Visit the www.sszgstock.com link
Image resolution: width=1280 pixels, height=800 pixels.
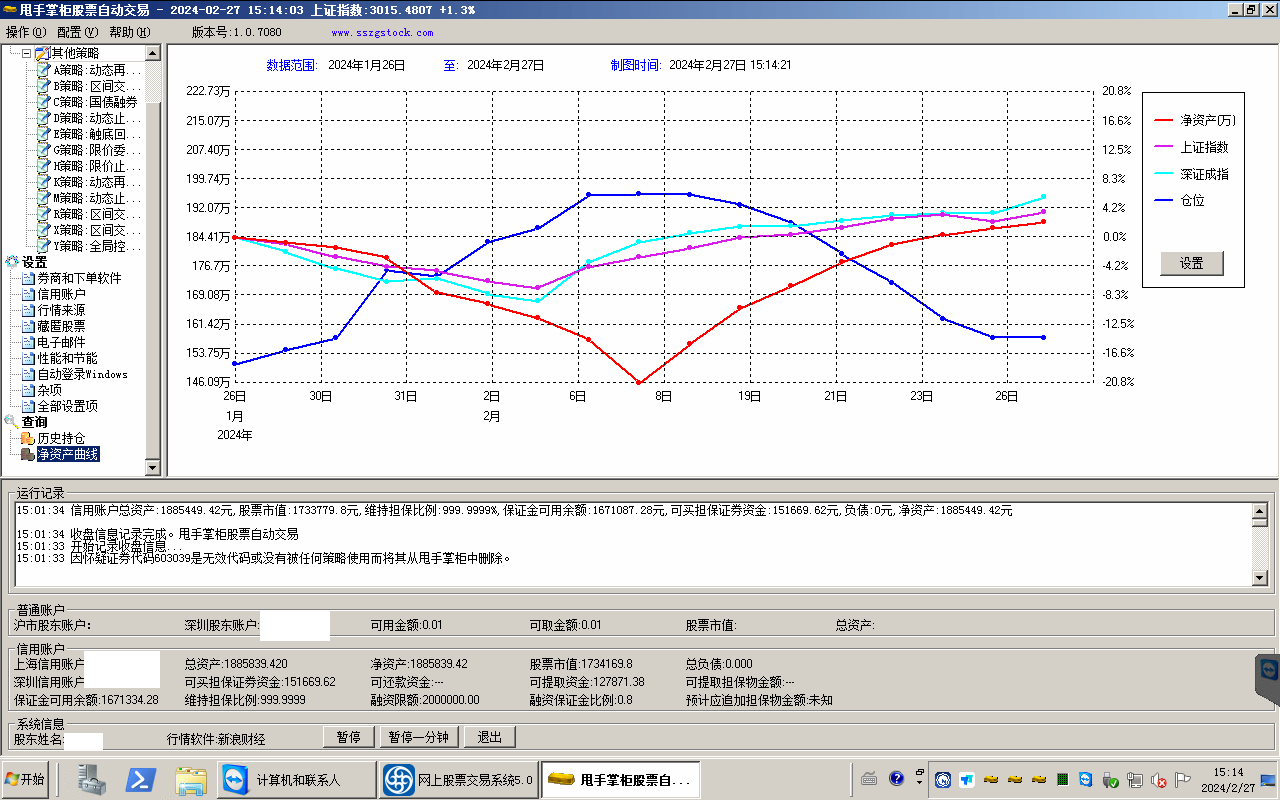coord(382,33)
